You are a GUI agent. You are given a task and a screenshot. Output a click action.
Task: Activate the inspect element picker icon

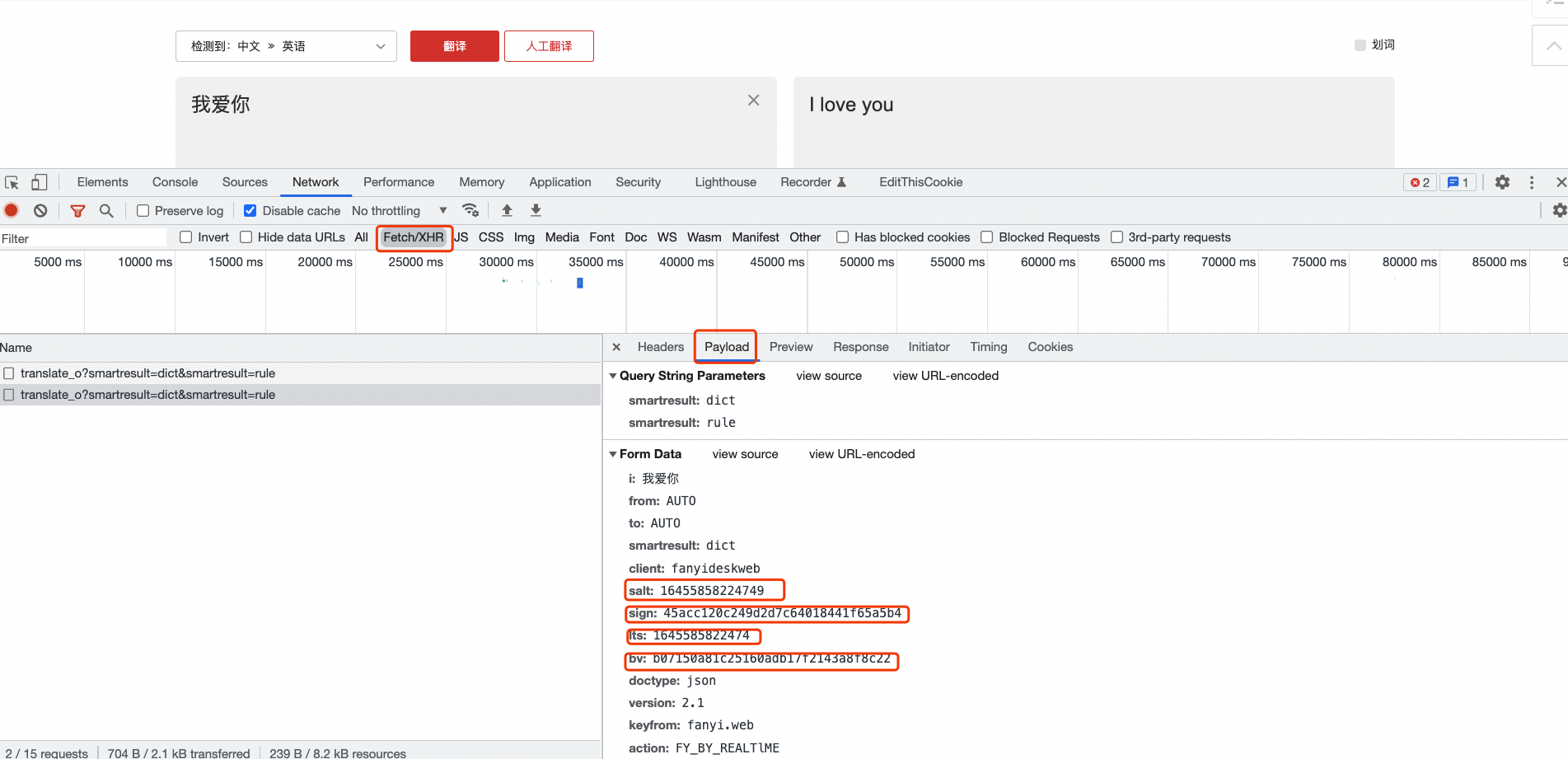pos(12,183)
